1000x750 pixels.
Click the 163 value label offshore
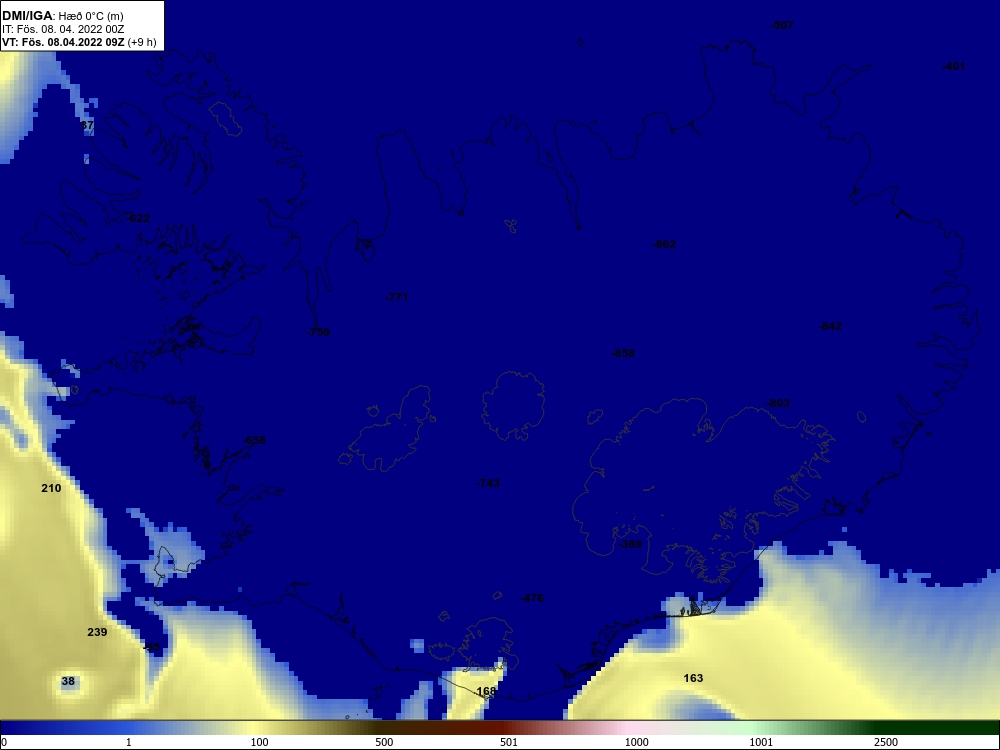coord(693,678)
